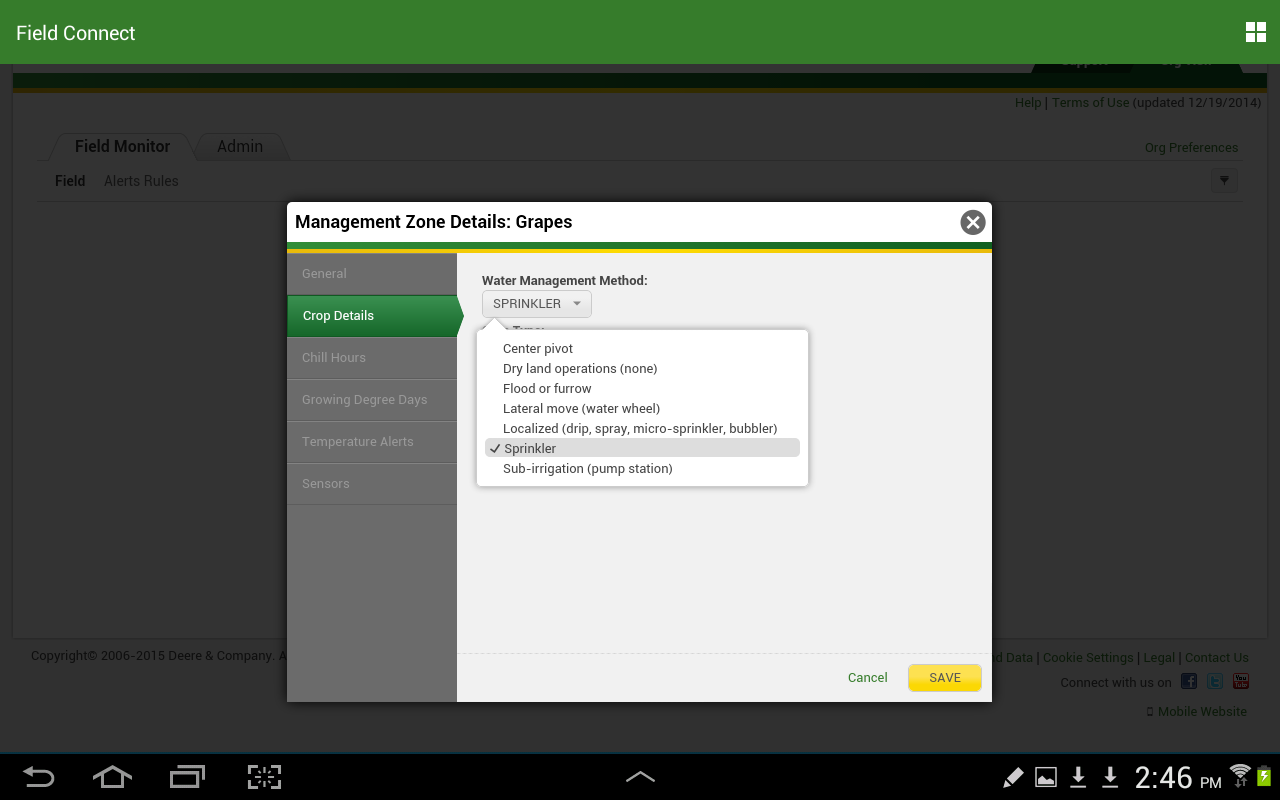Open the Legal footer link

1159,658
